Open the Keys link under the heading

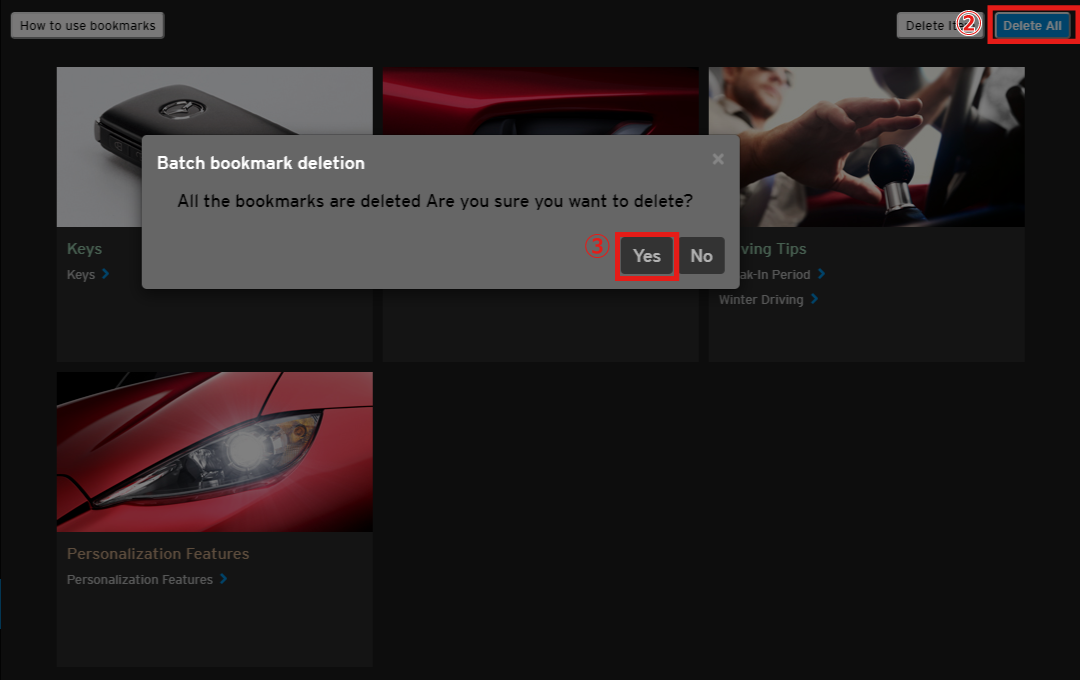tap(81, 274)
